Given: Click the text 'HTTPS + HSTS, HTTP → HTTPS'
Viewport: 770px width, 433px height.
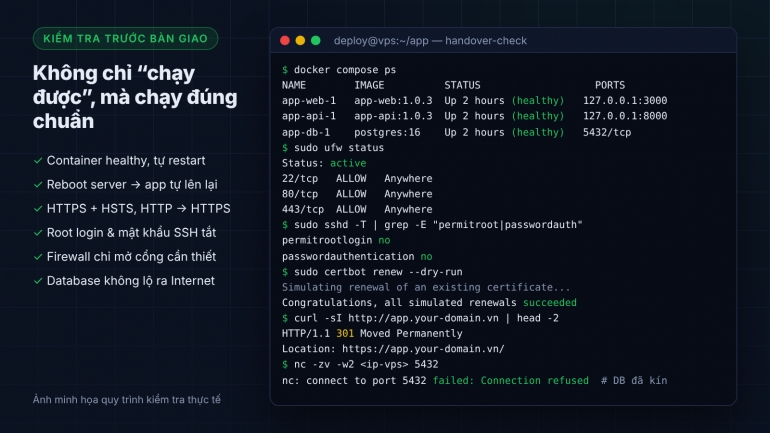Looking at the screenshot, I should click(138, 209).
